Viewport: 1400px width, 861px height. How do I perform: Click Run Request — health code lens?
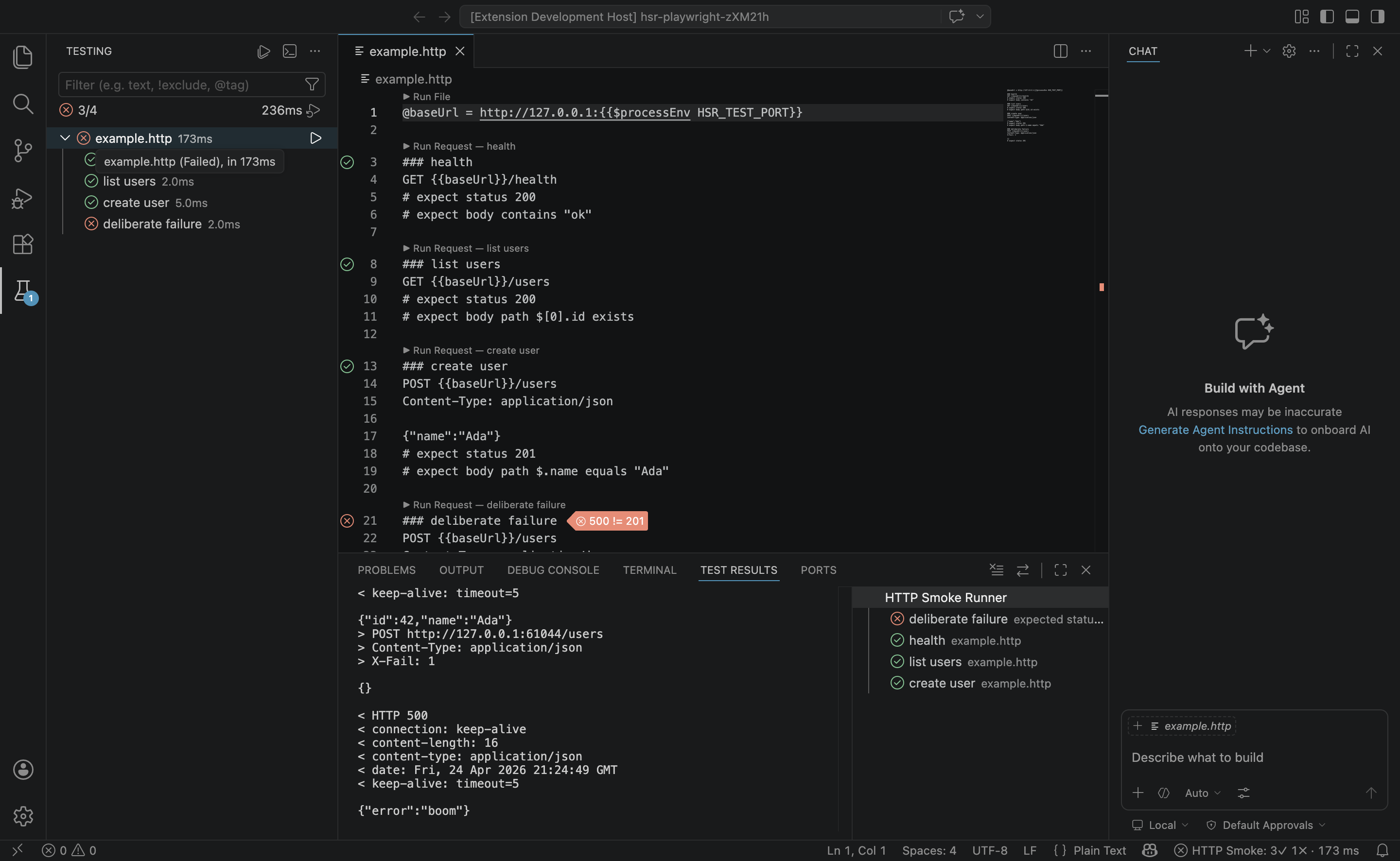click(459, 146)
